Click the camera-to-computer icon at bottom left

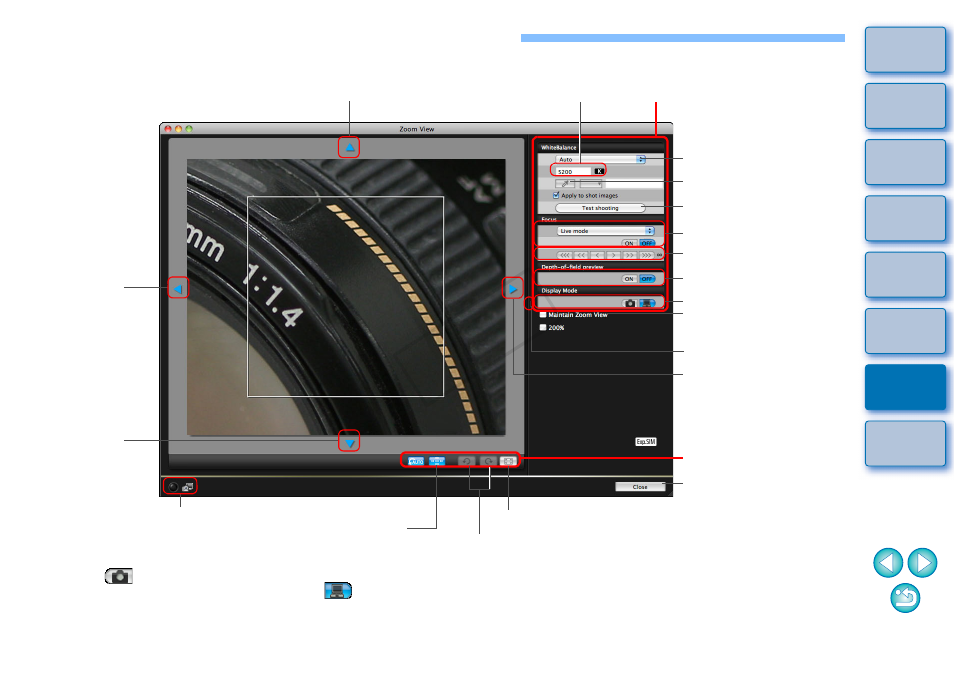tap(188, 487)
